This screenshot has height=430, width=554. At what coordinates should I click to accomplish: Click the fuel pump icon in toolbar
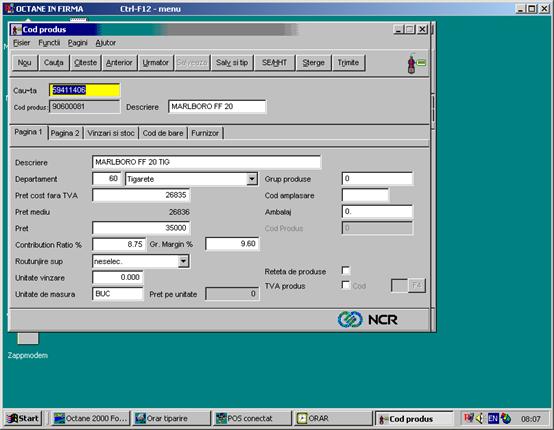416,63
